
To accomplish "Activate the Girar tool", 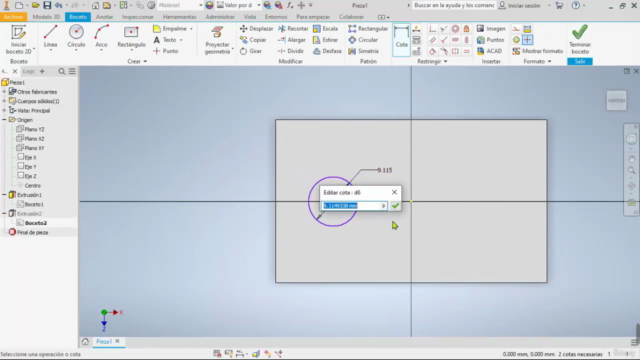I will point(251,51).
